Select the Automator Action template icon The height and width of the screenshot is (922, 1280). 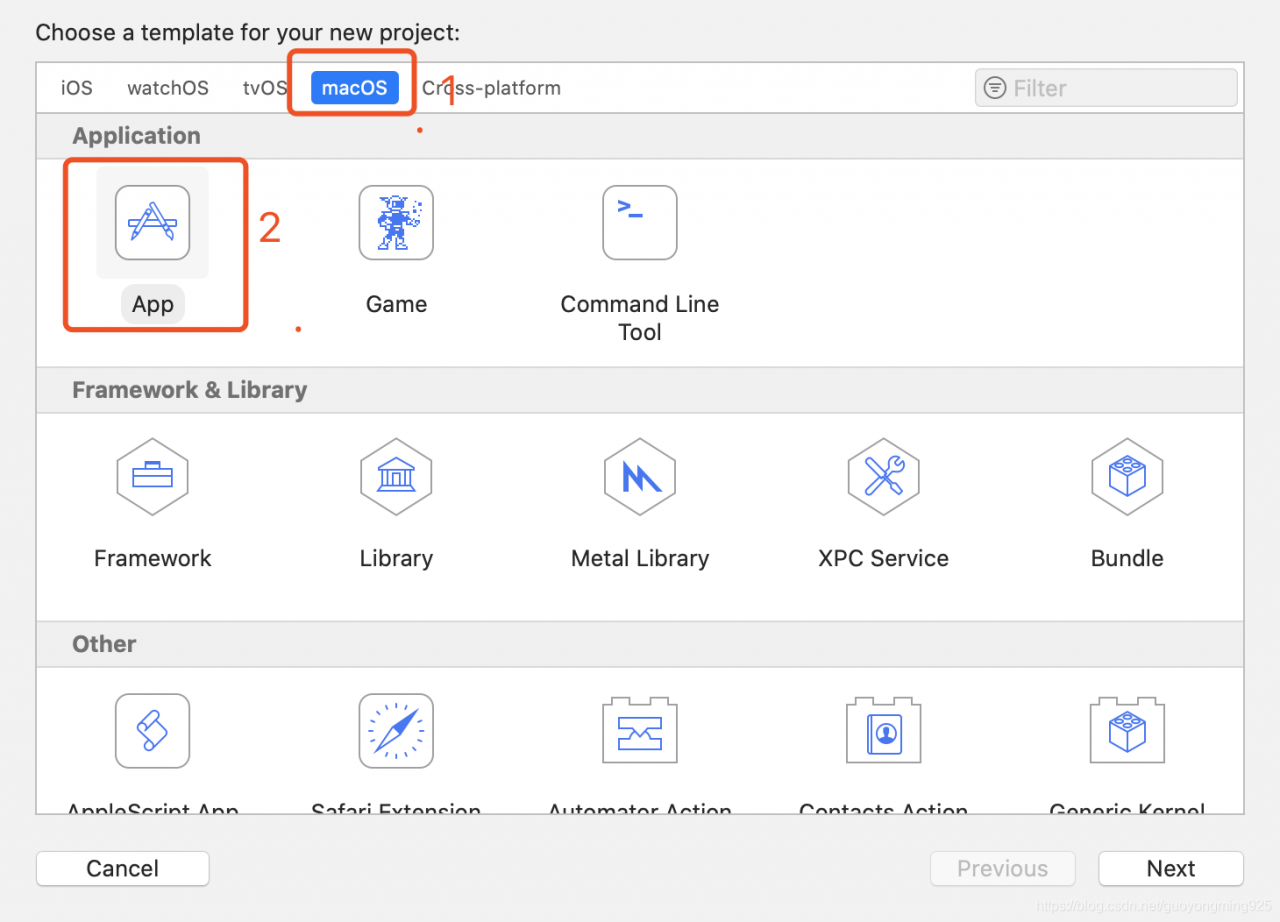[639, 731]
